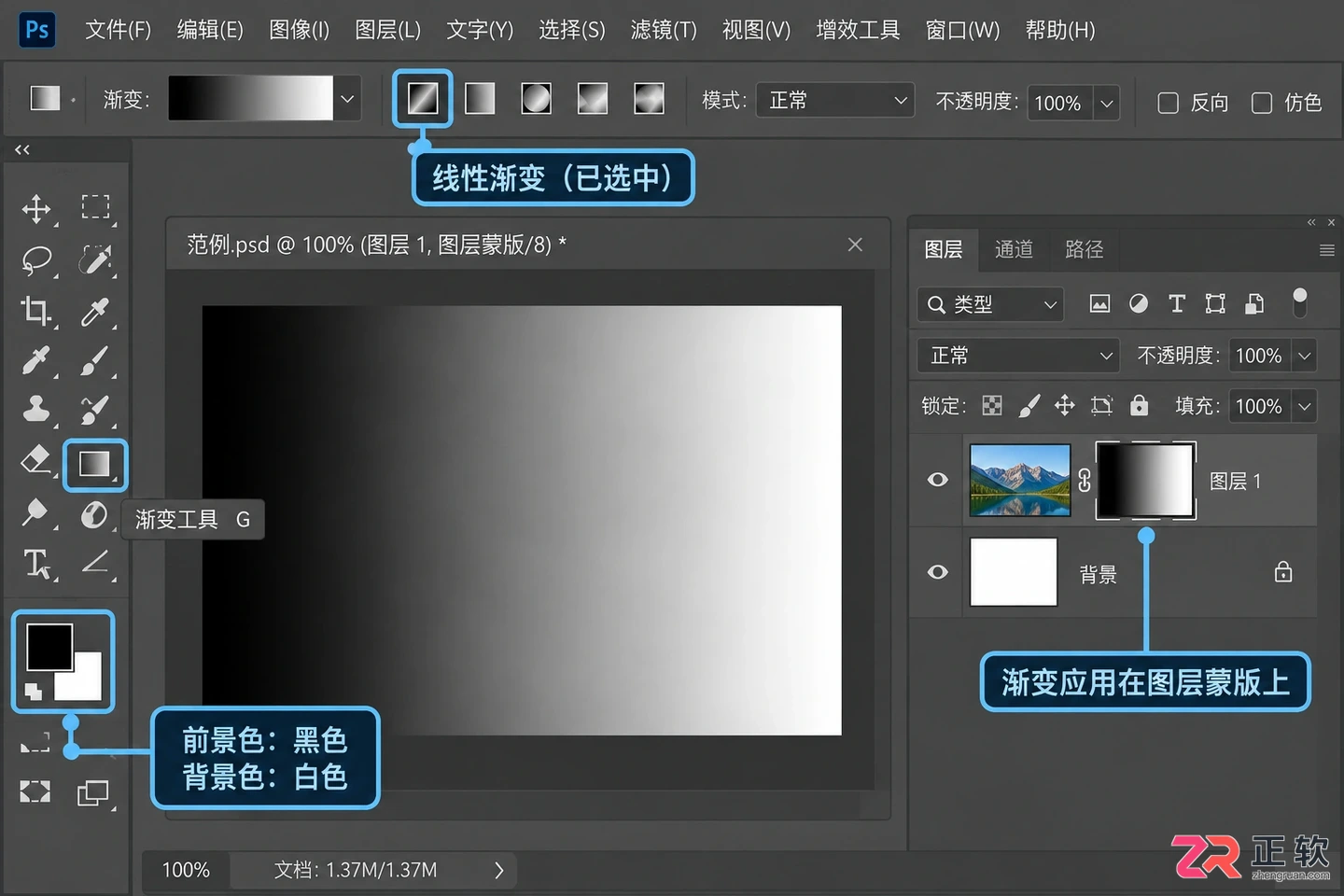Switch to the 路径 tab
The height and width of the screenshot is (896, 1344).
point(1084,249)
